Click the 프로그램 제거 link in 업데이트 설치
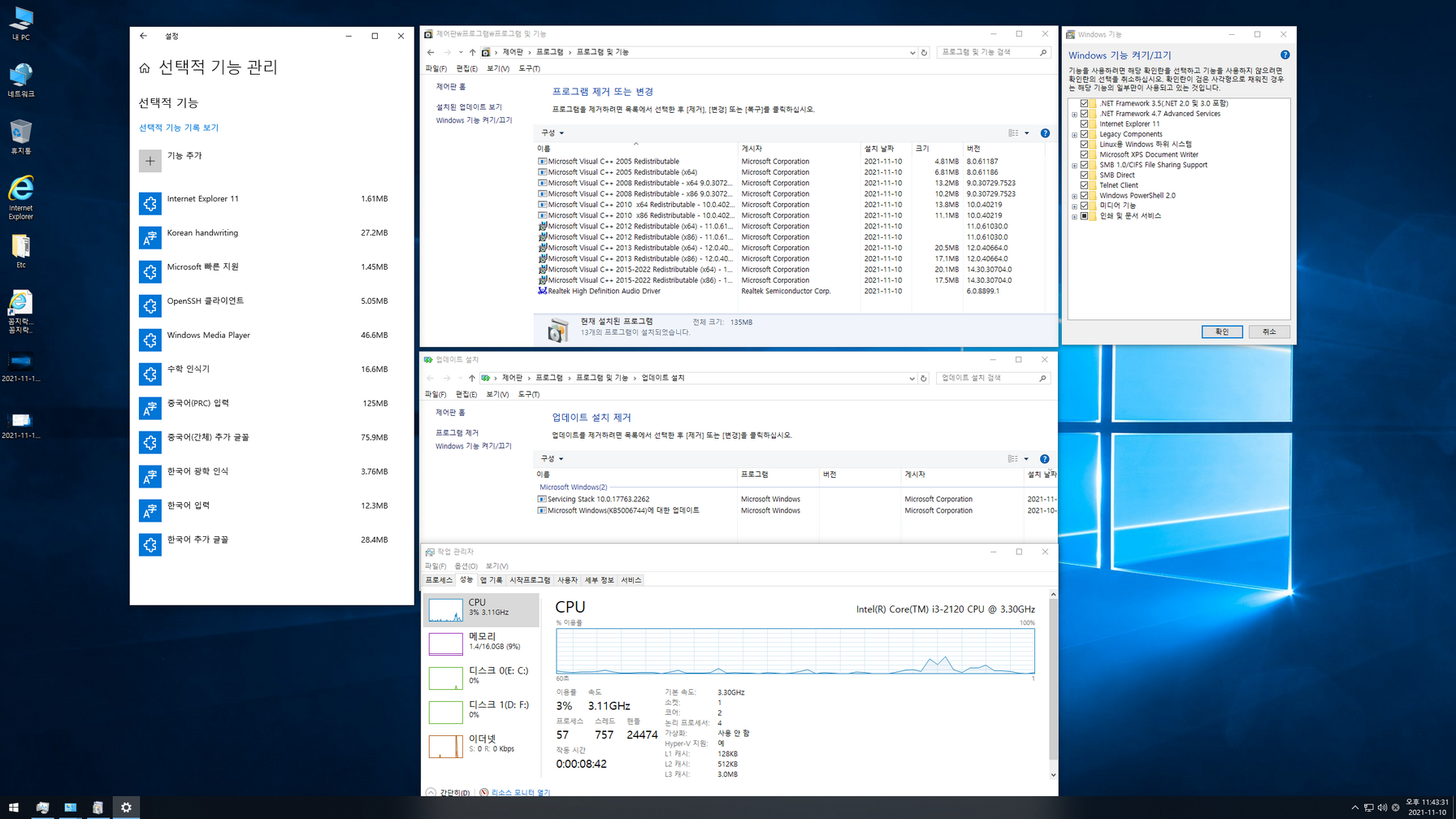Image resolution: width=1456 pixels, height=819 pixels. click(457, 433)
